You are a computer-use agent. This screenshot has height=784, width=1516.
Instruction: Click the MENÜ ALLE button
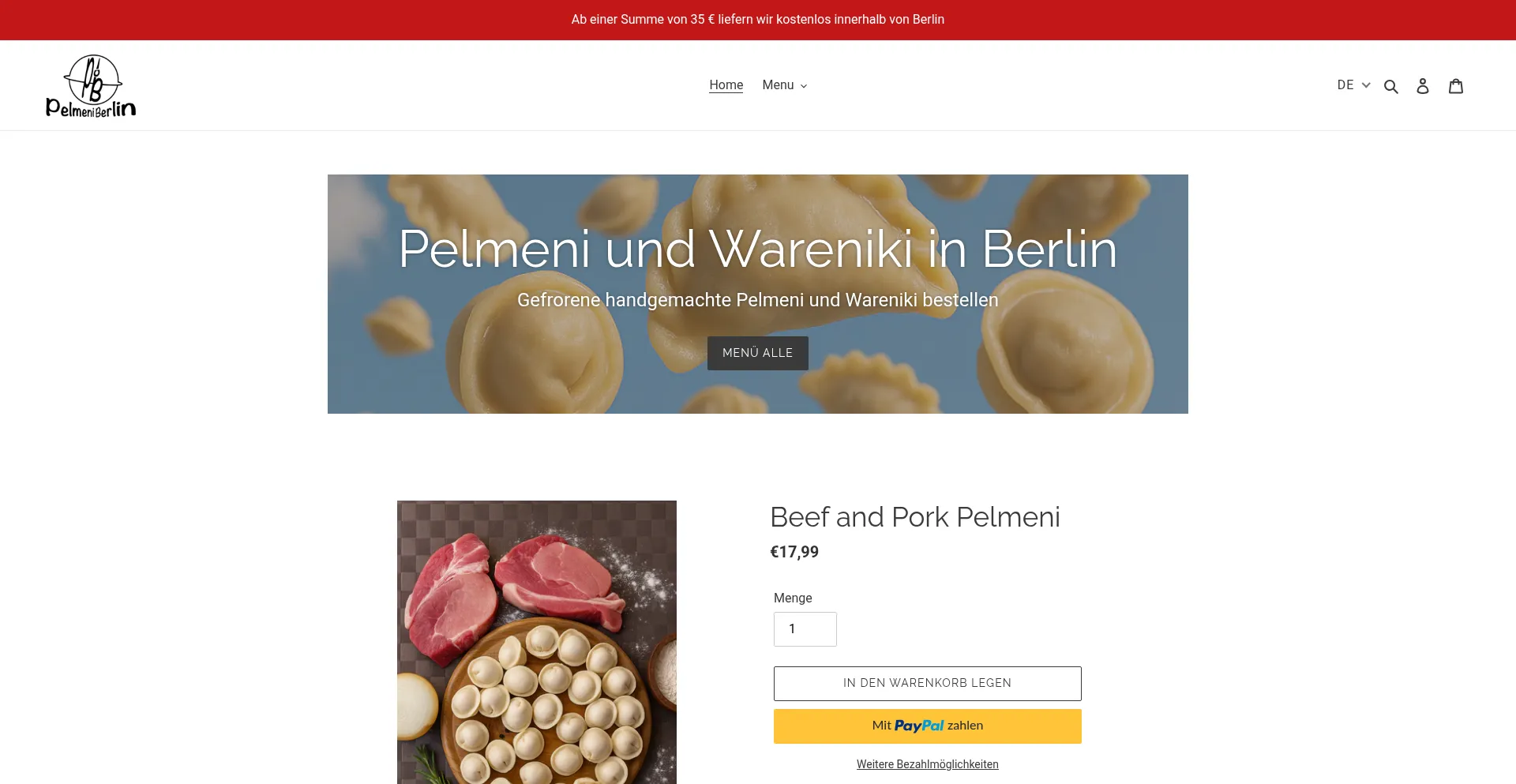(x=757, y=353)
